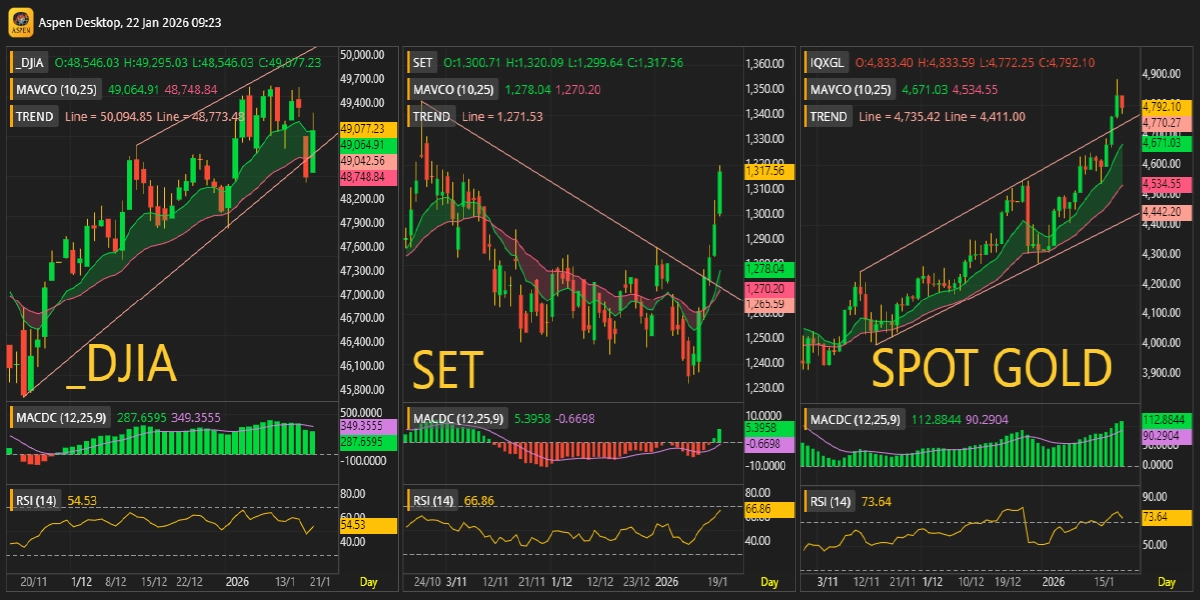Click the RSI (14) label in the SET panel
1200x600 pixels.
tap(433, 500)
